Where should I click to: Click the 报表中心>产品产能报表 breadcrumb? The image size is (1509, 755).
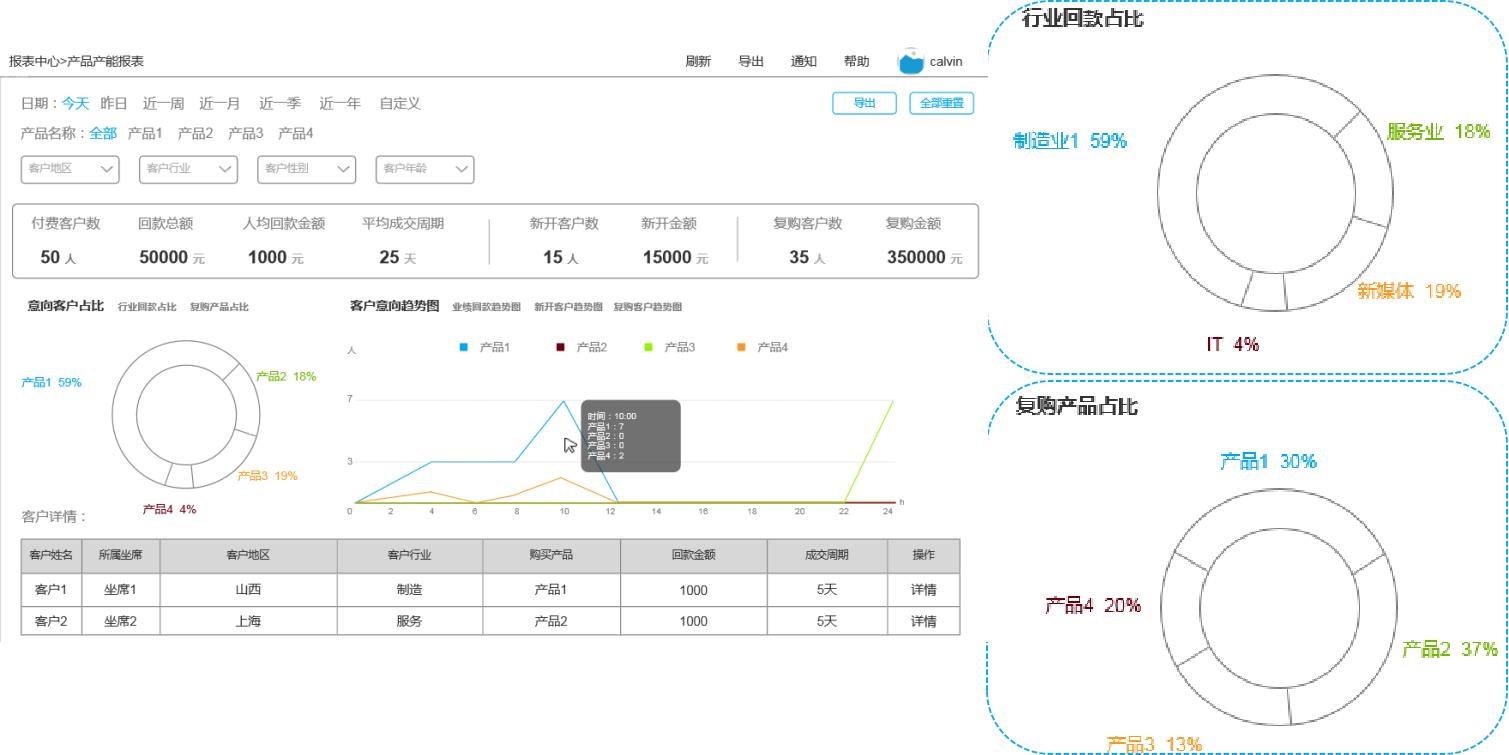click(x=77, y=62)
